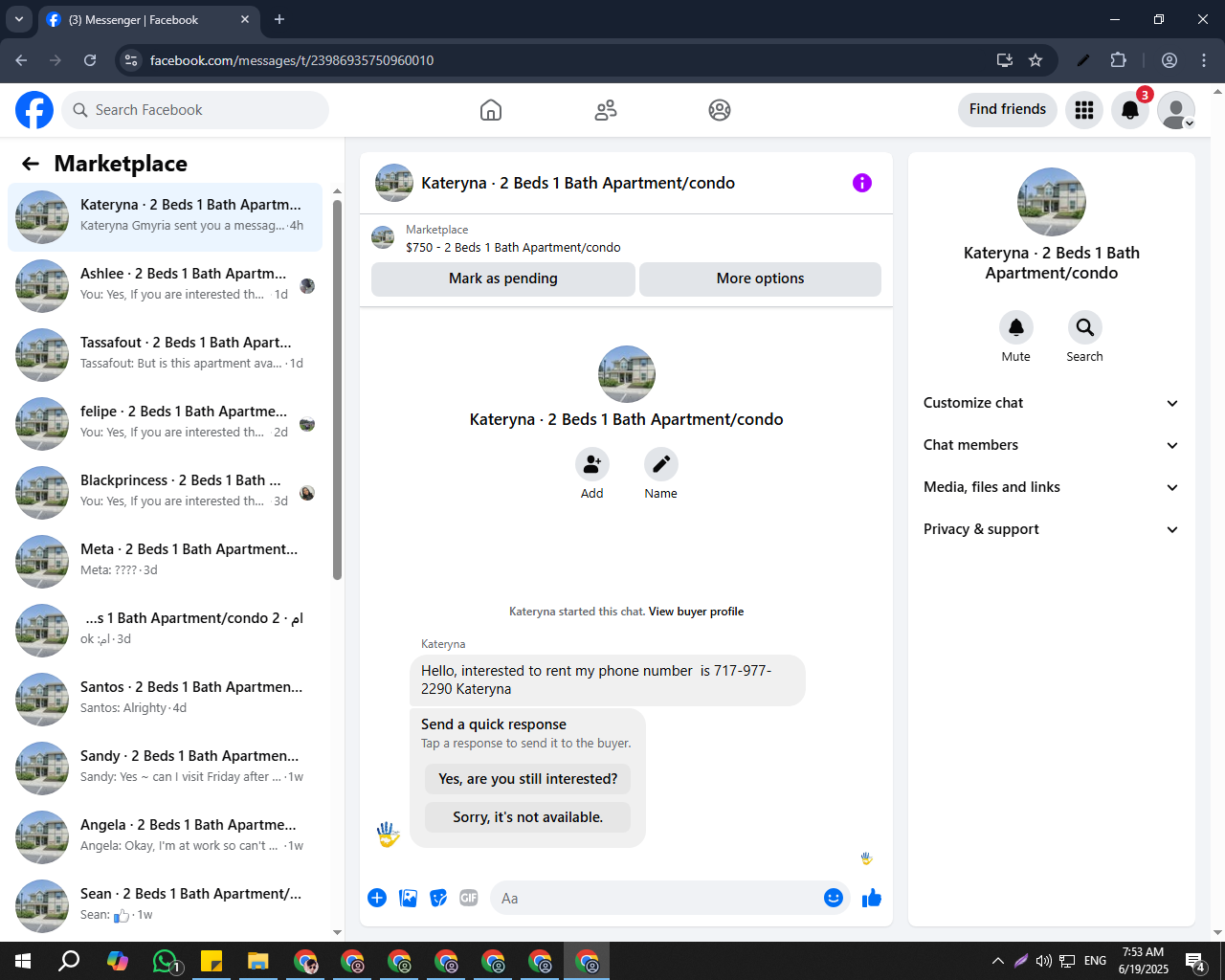Bookmark this page with the star
The height and width of the screenshot is (980, 1225).
click(x=1036, y=60)
